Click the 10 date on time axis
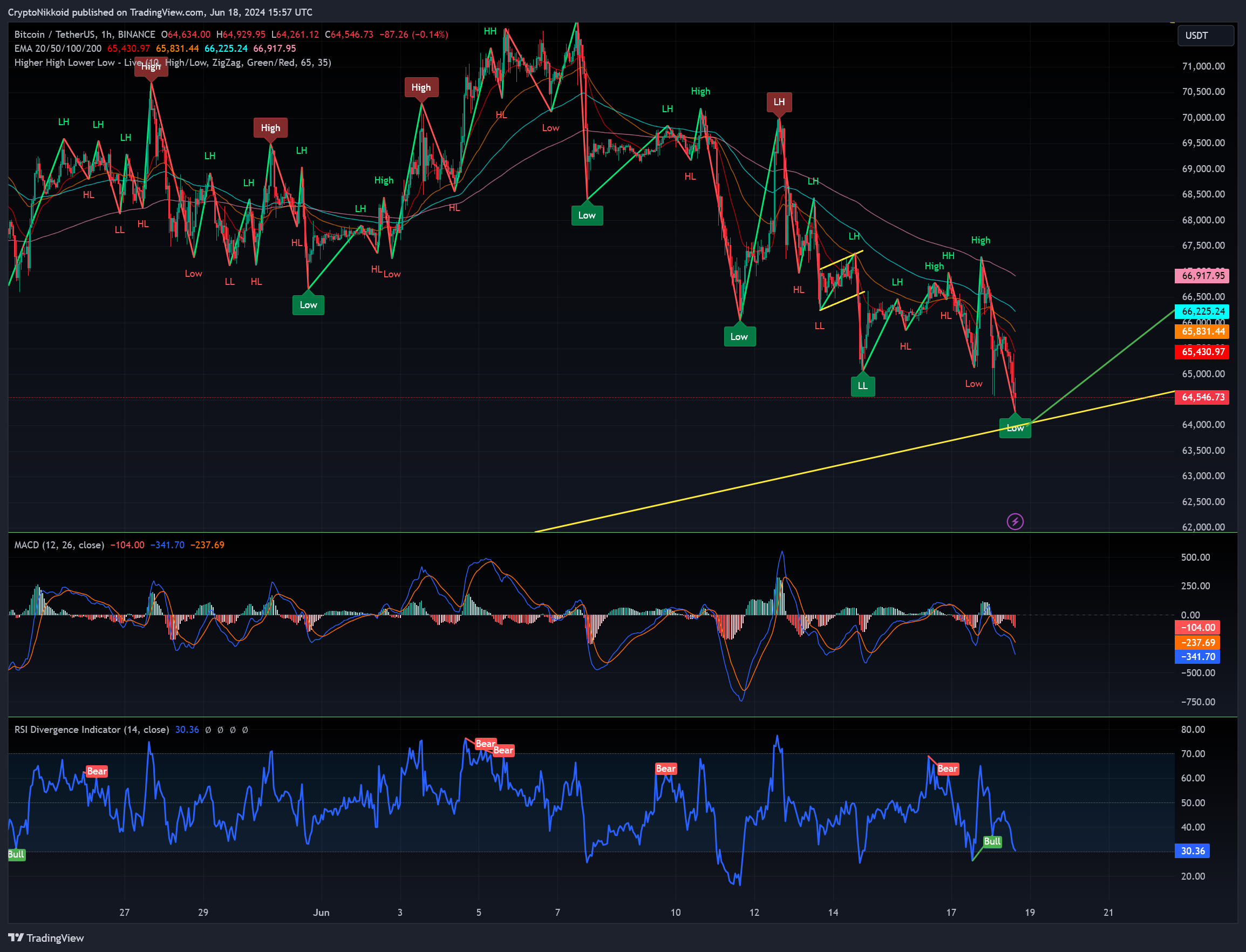This screenshot has width=1246, height=952. pos(676,912)
